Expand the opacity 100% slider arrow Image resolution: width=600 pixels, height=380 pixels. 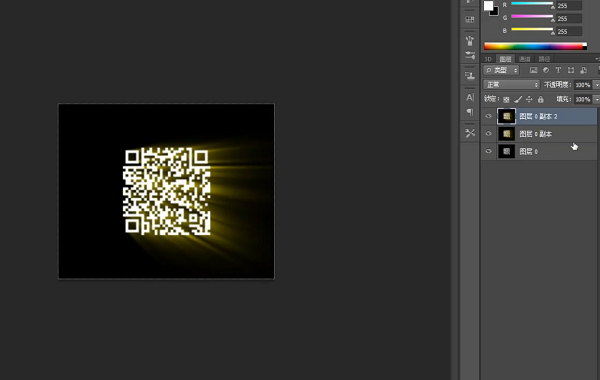click(x=596, y=85)
